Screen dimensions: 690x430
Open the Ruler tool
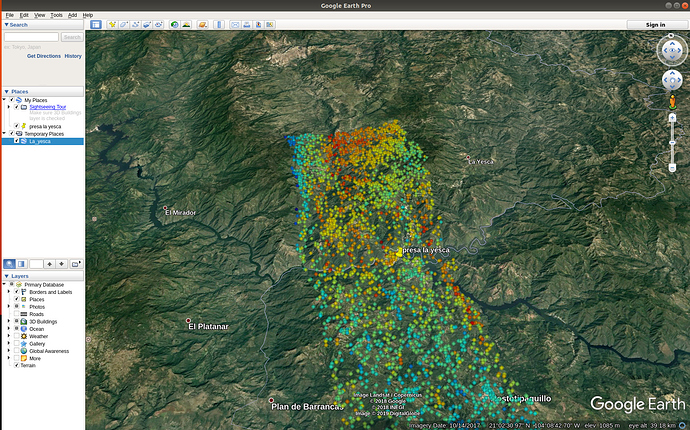(219, 25)
